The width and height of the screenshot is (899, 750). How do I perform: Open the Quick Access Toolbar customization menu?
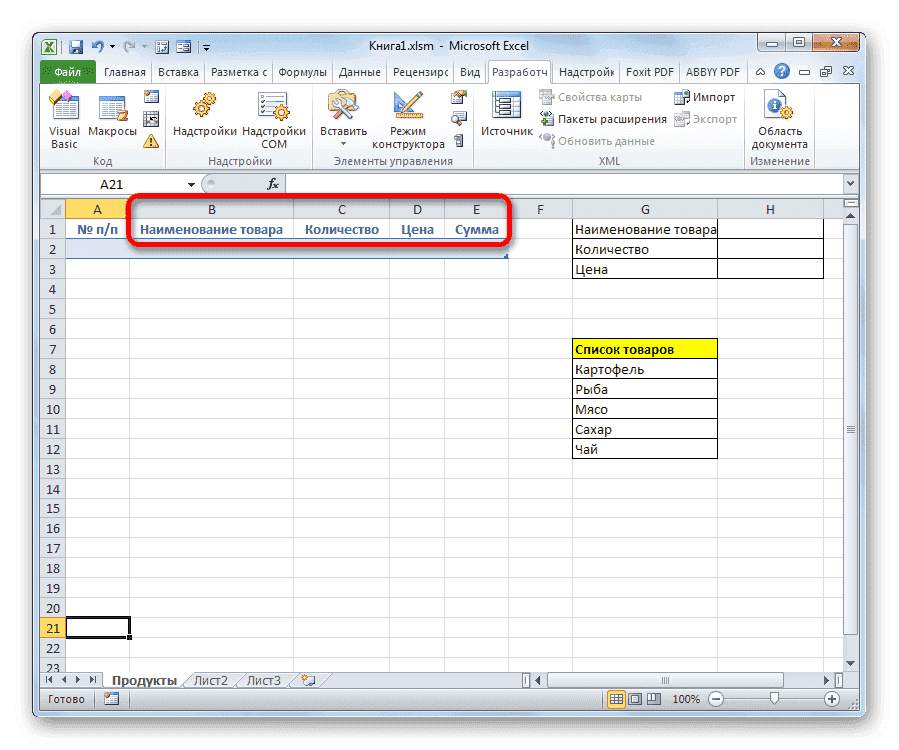[205, 46]
